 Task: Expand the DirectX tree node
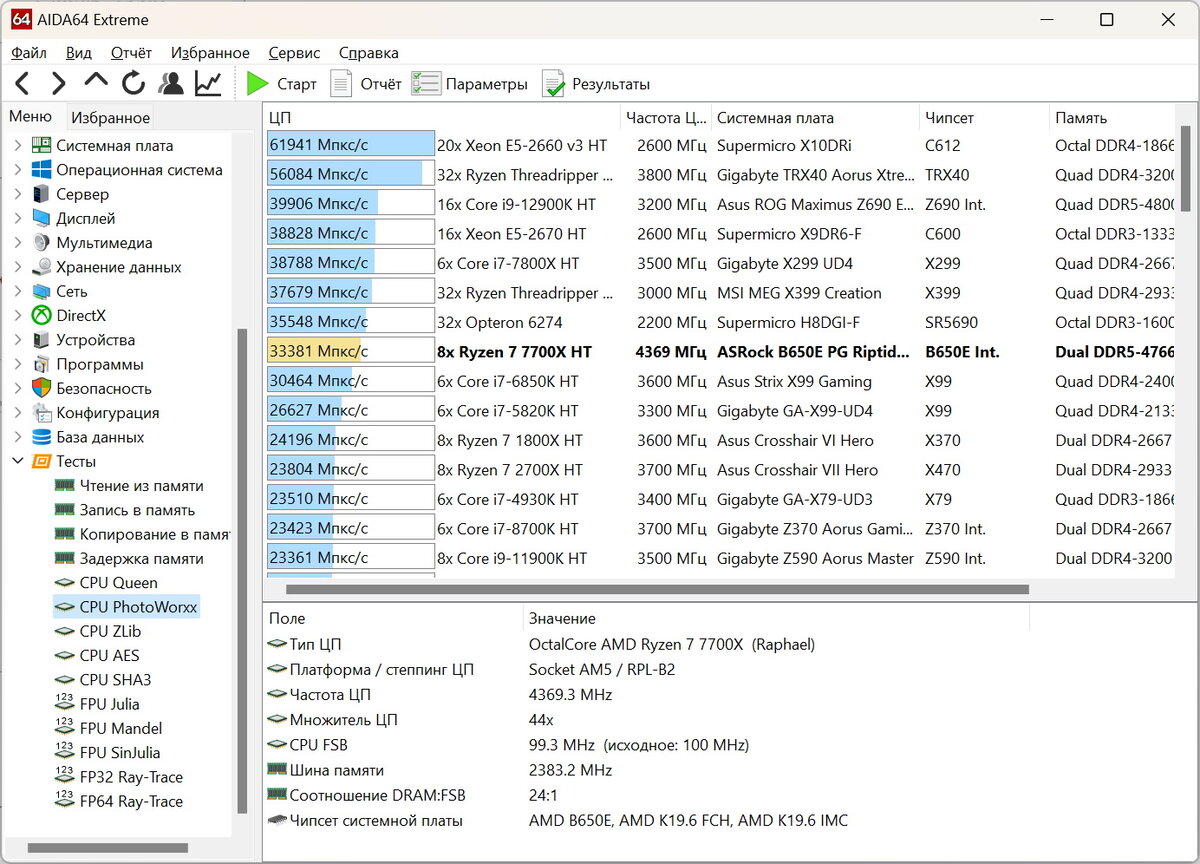click(x=17, y=315)
